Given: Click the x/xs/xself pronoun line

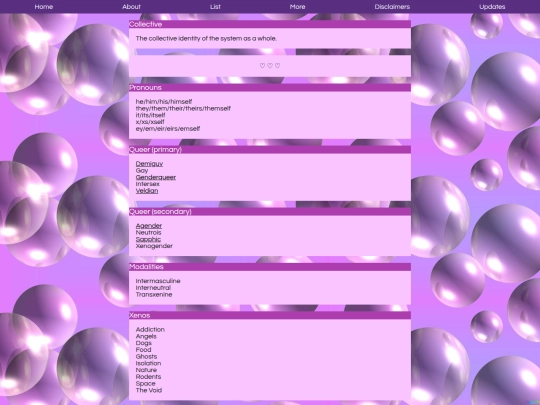Looking at the screenshot, I should (x=150, y=122).
